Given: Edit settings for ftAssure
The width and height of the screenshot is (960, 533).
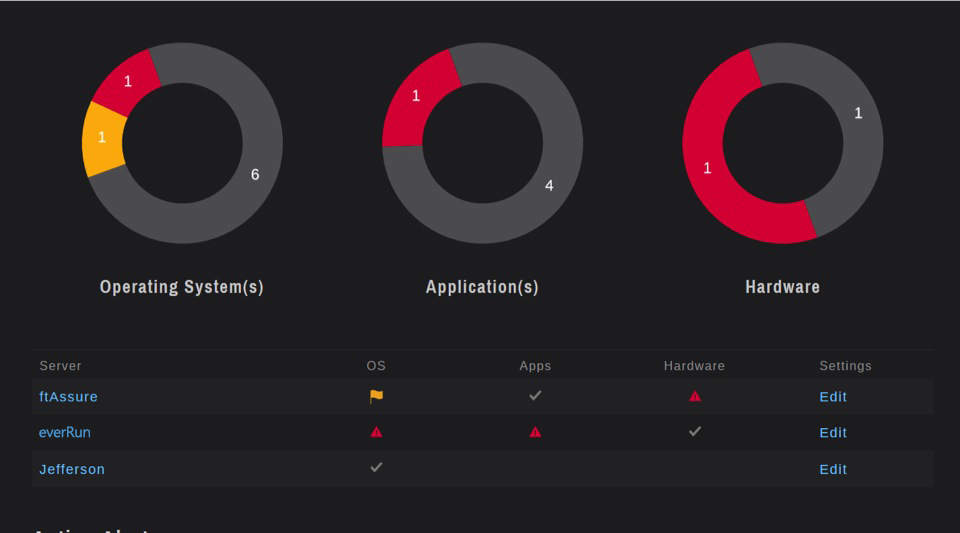Looking at the screenshot, I should 833,397.
